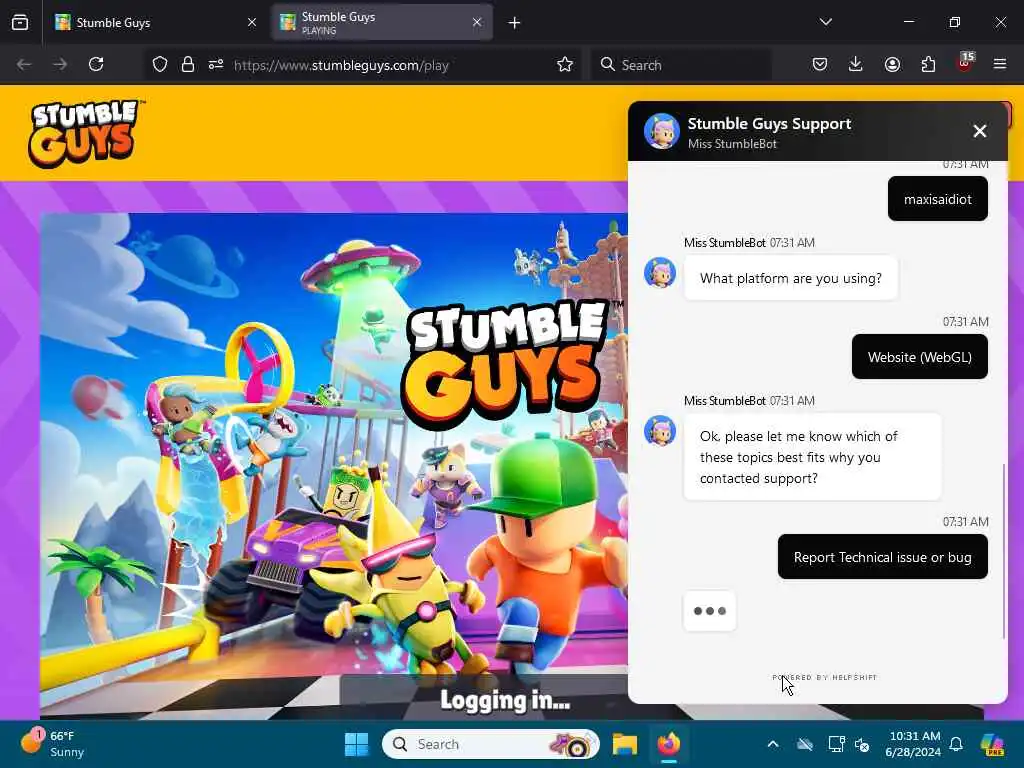Click the 'which of these topics' bot message

coord(812,457)
